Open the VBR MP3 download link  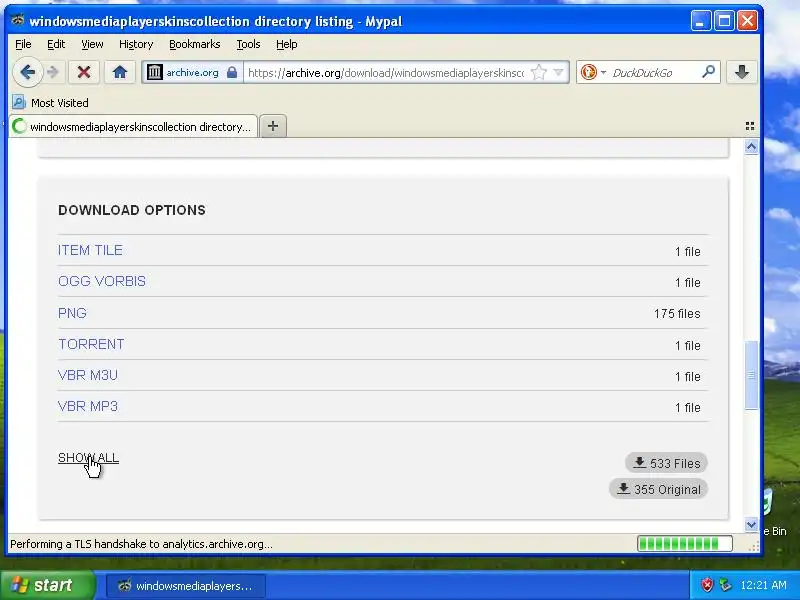click(88, 406)
